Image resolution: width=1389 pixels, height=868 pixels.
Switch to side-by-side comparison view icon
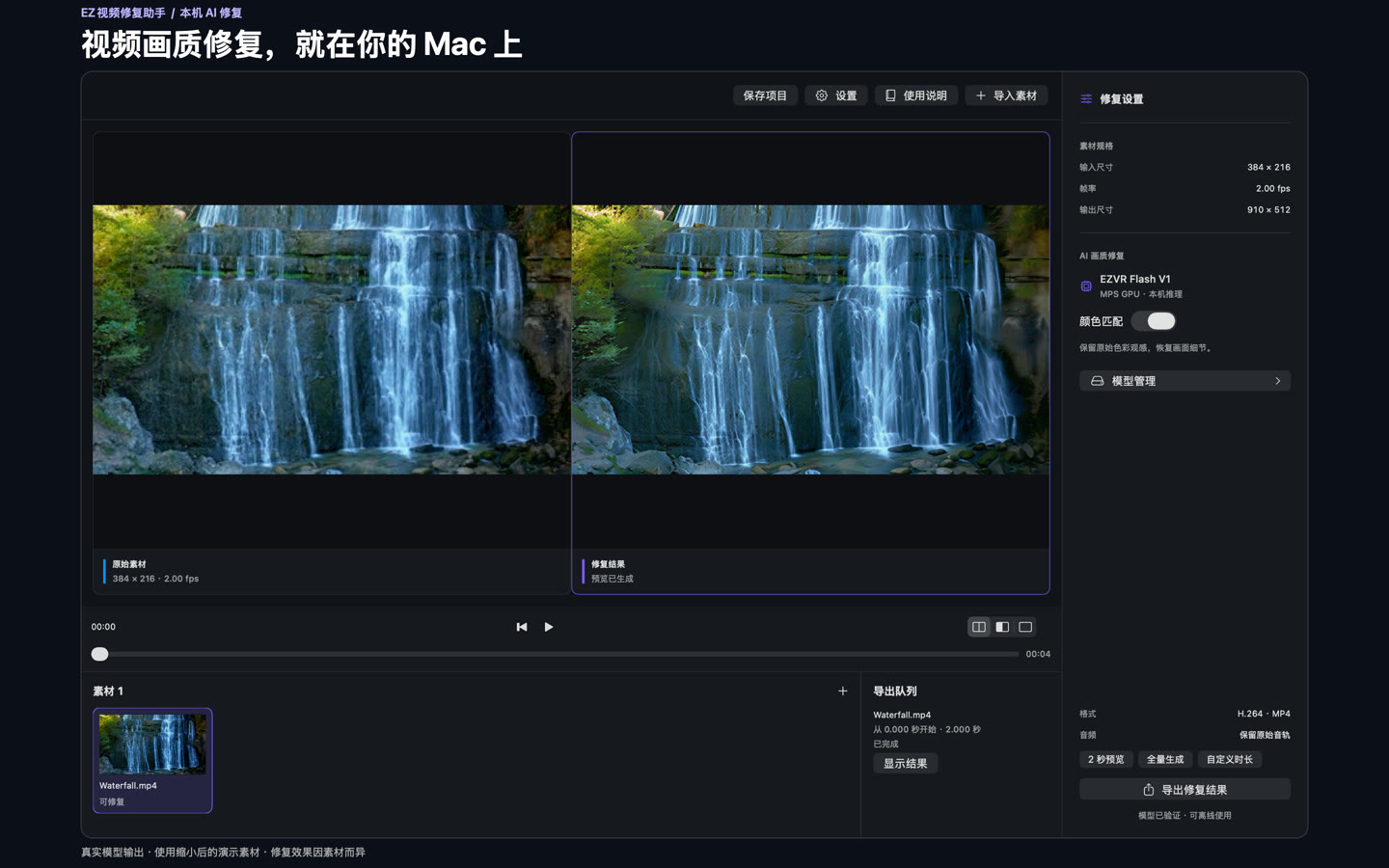coord(979,627)
